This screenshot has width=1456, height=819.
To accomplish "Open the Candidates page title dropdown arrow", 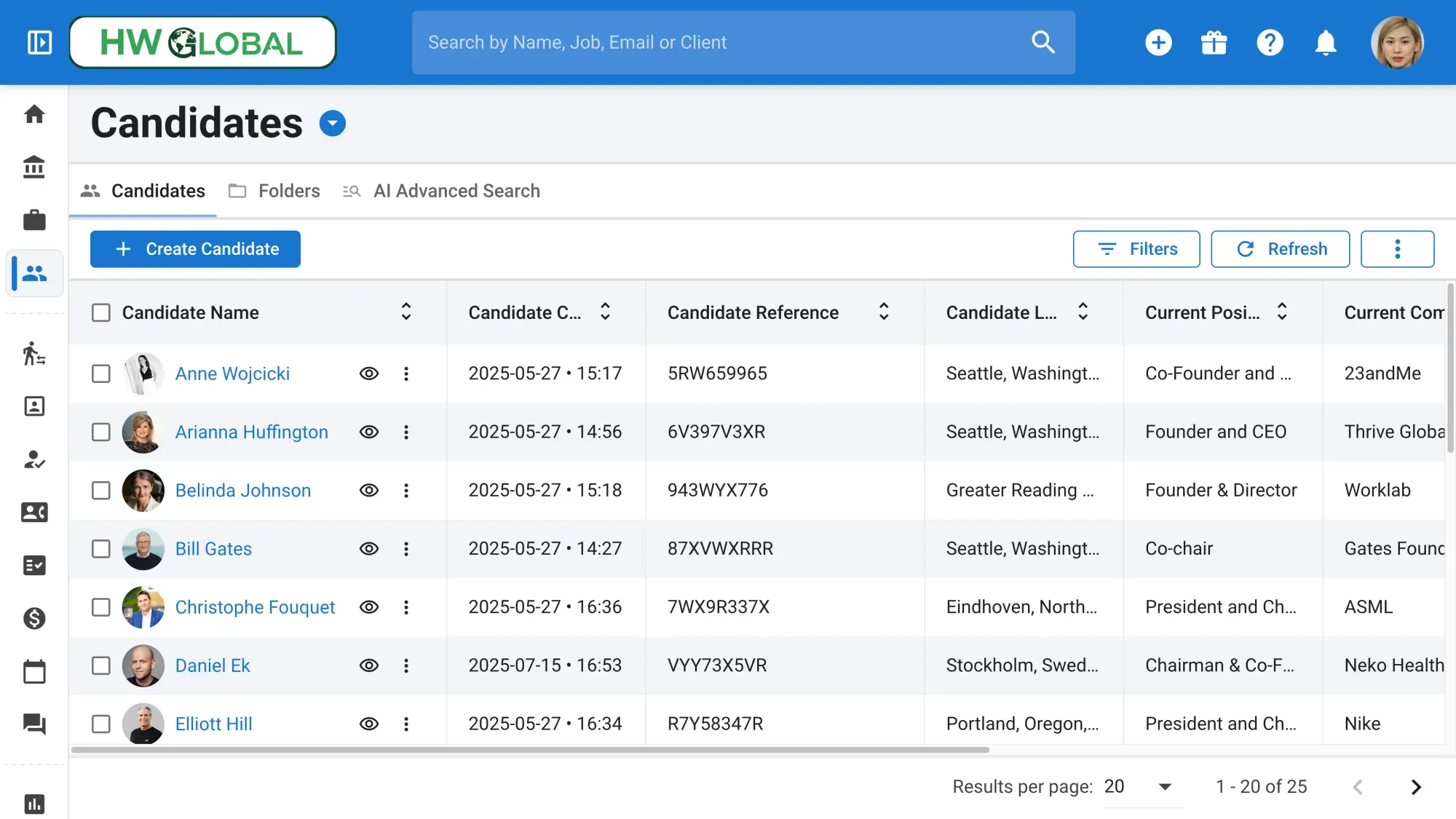I will 333,123.
